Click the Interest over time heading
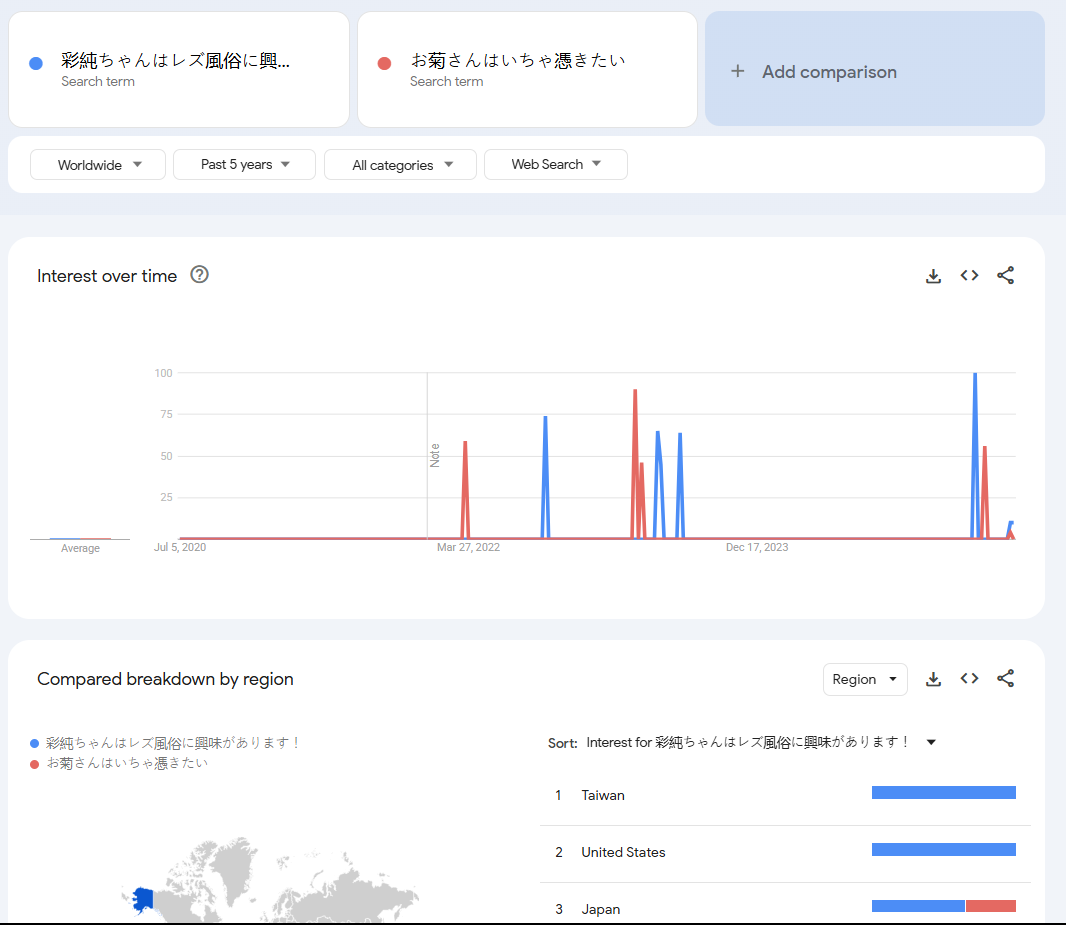Image resolution: width=1066 pixels, height=925 pixels. [107, 276]
